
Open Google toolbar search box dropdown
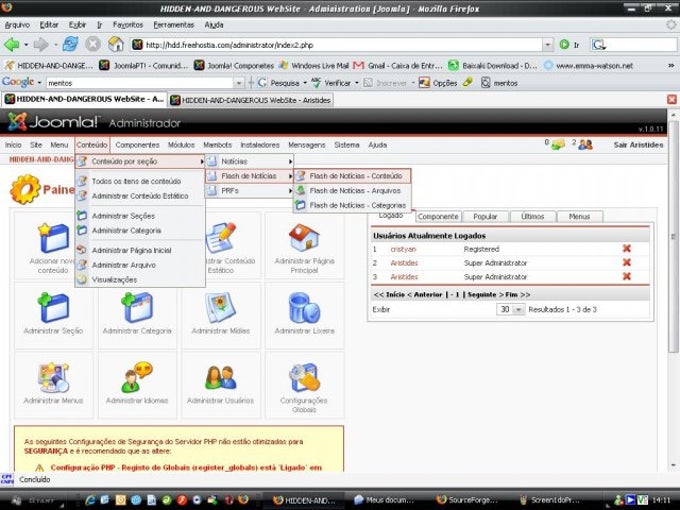(x=239, y=82)
